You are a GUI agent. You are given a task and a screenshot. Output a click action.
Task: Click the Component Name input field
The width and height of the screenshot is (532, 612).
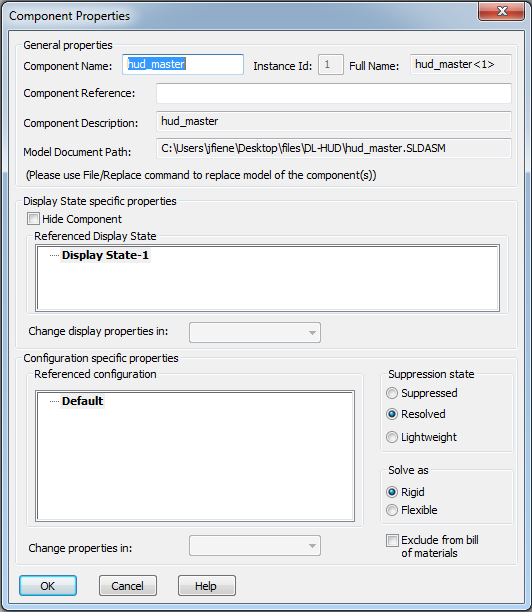183,64
